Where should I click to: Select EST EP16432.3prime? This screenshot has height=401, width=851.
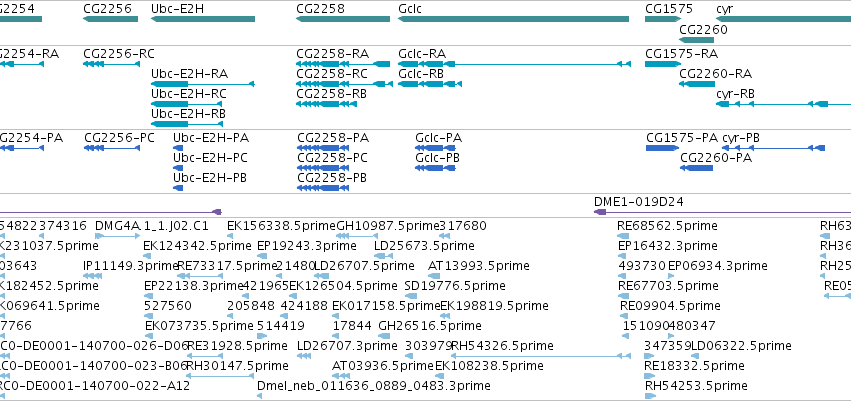623,256
